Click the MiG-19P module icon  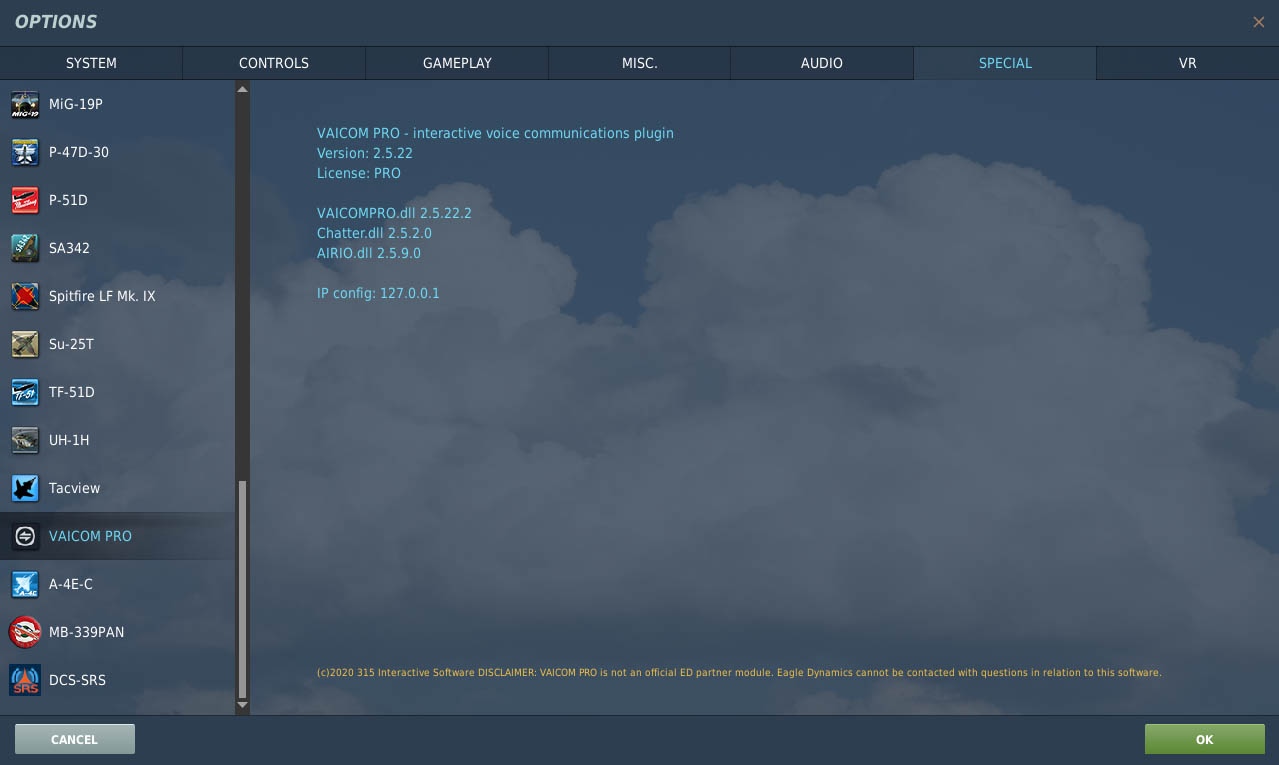coord(25,104)
